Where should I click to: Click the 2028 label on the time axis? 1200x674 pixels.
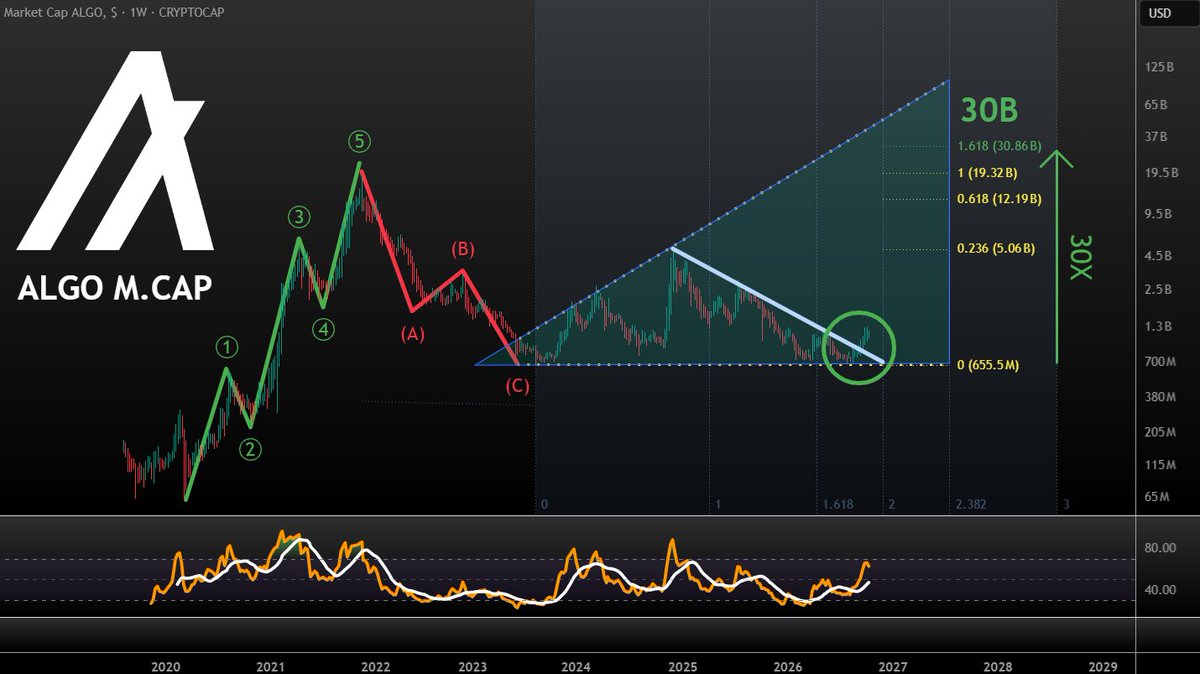[x=997, y=666]
